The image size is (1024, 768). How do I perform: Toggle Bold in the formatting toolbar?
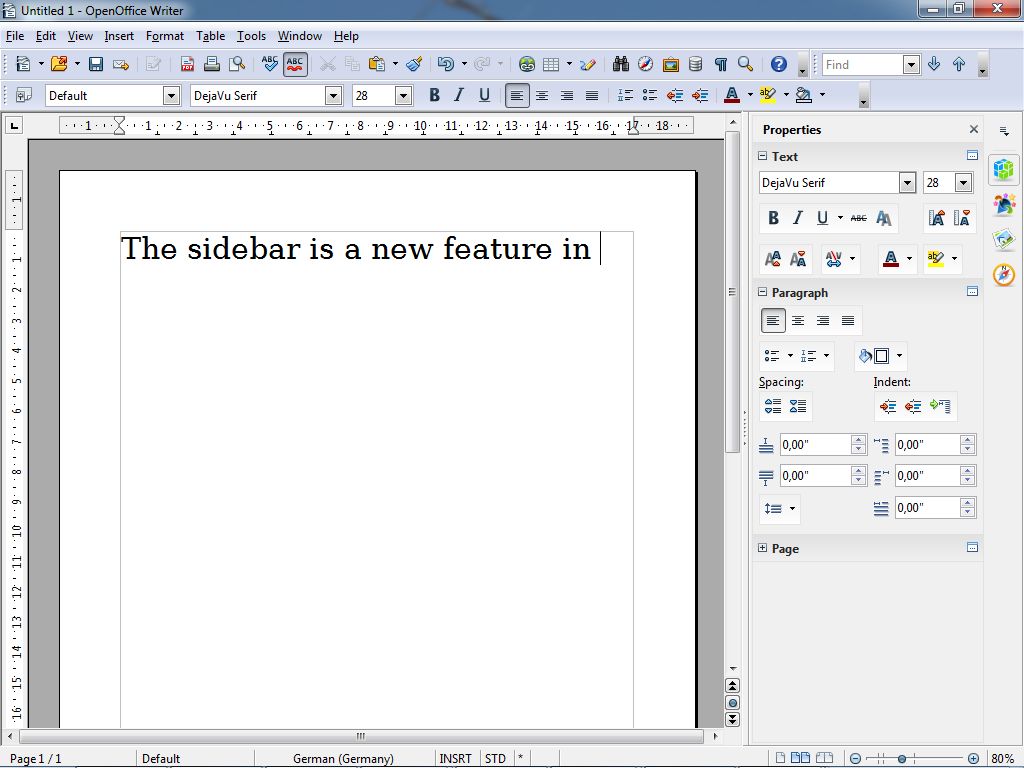434,96
